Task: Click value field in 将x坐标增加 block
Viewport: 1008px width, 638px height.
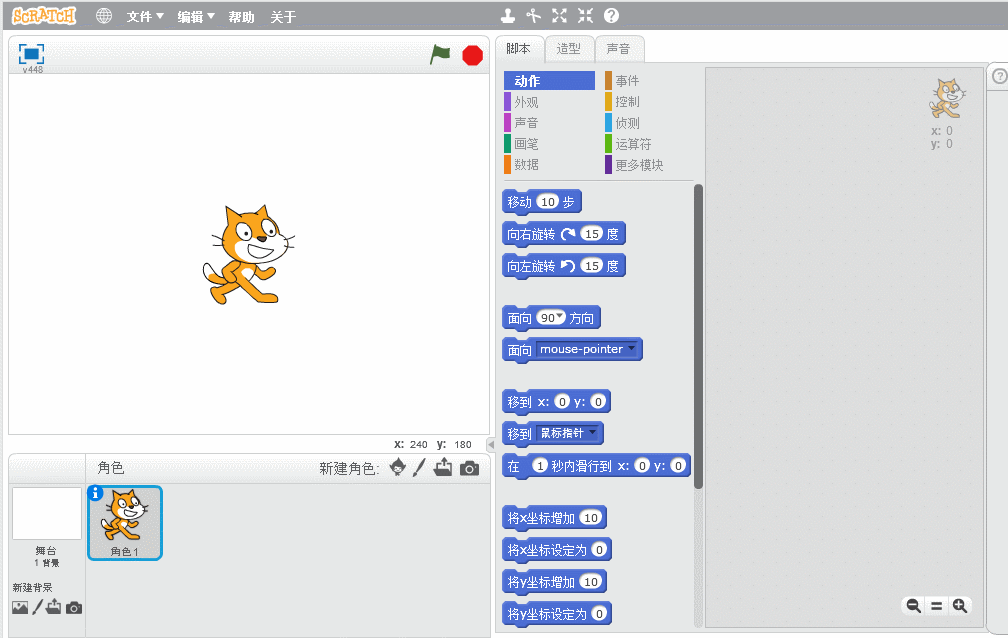Action: pyautogui.click(x=591, y=518)
